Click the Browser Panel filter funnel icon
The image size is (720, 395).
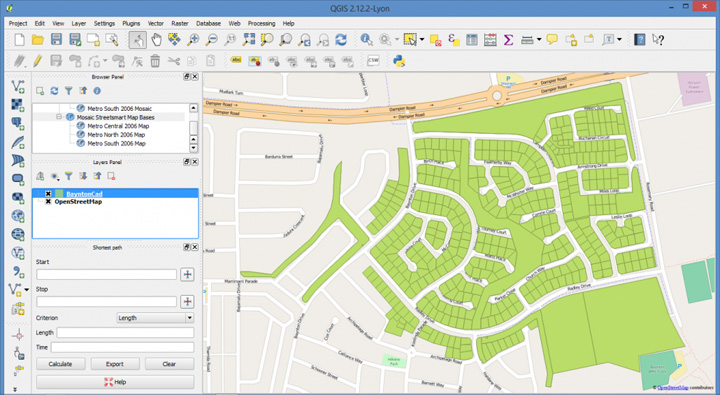[68, 91]
